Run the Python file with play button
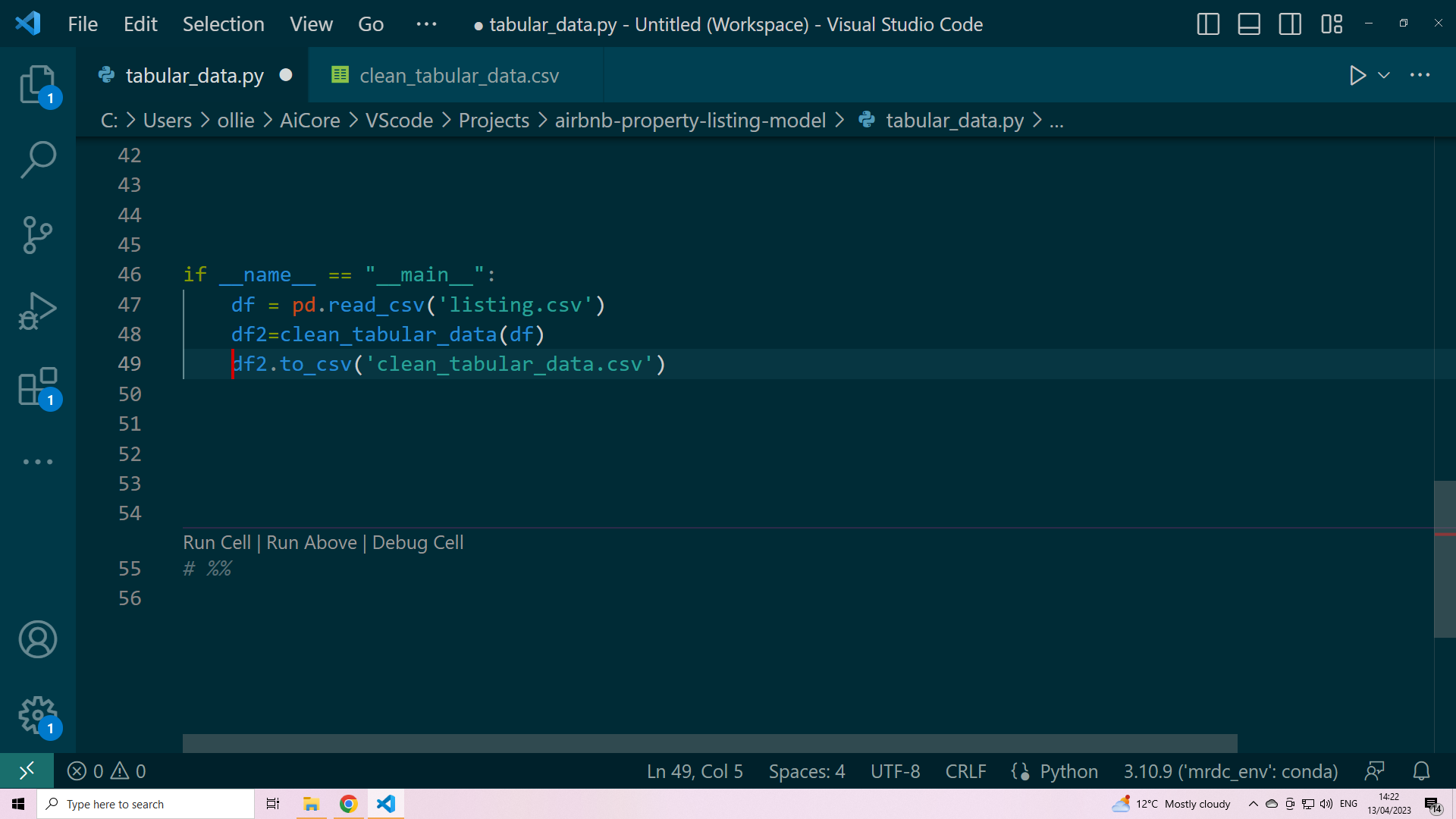The height and width of the screenshot is (819, 1456). tap(1357, 75)
